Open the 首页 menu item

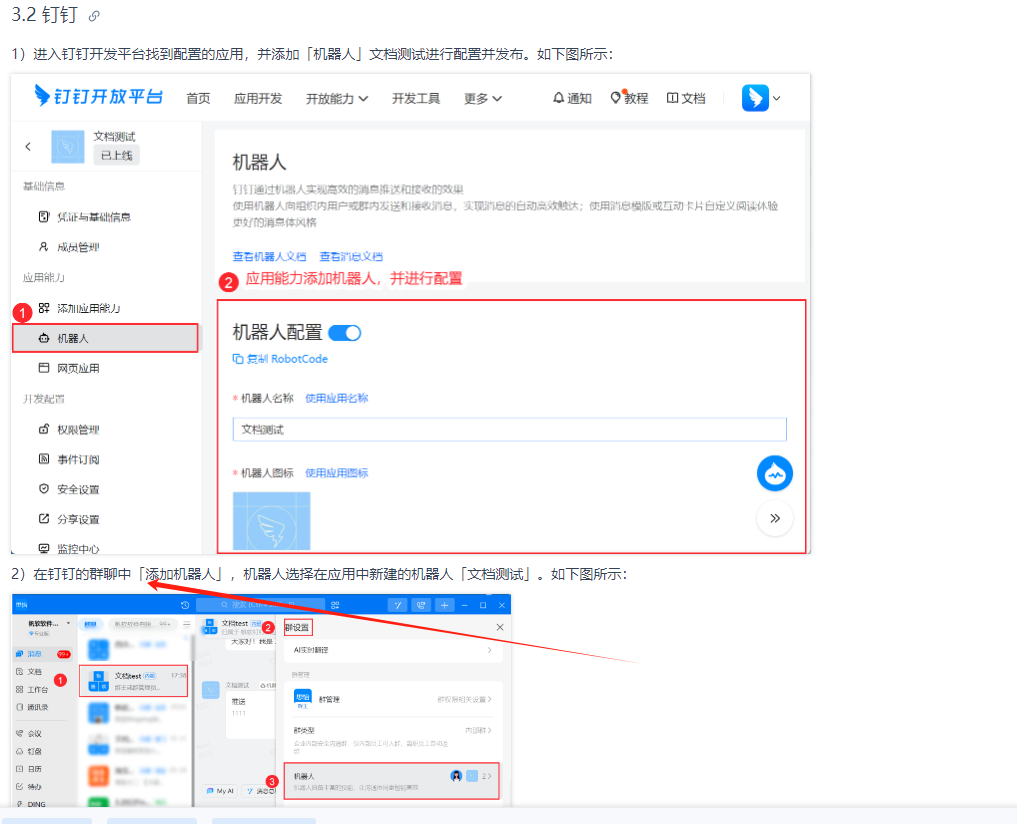click(x=198, y=99)
